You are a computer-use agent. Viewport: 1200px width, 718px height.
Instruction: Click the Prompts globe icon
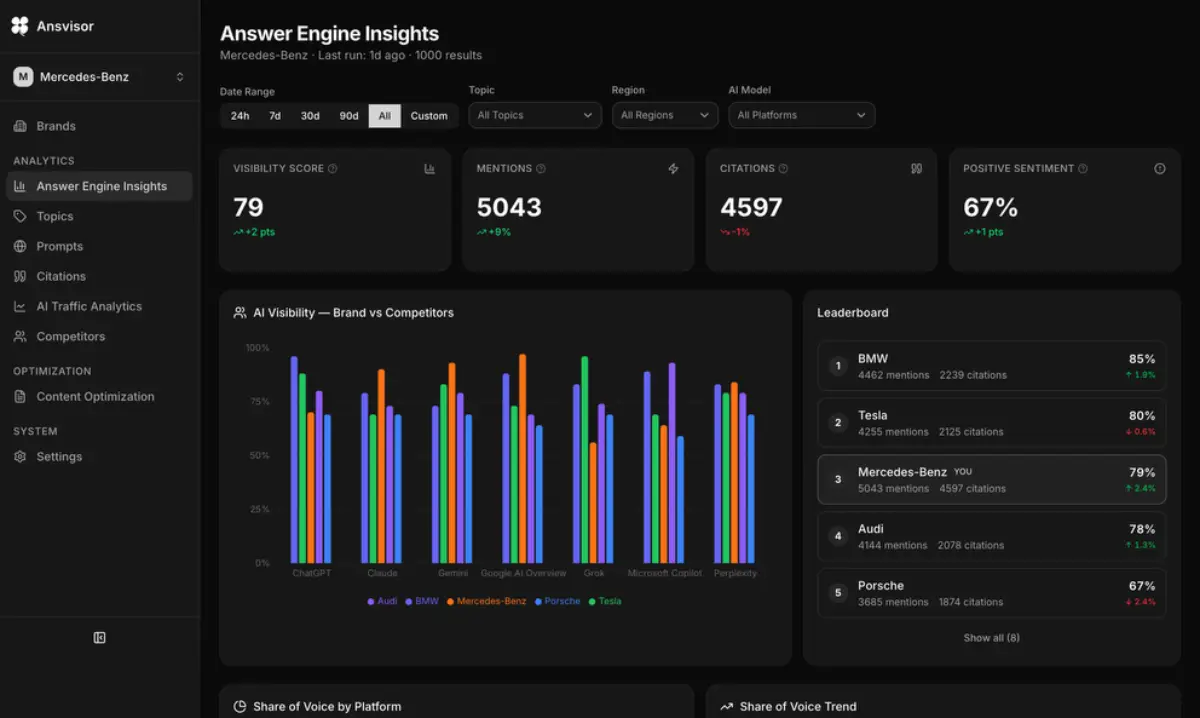(20, 246)
